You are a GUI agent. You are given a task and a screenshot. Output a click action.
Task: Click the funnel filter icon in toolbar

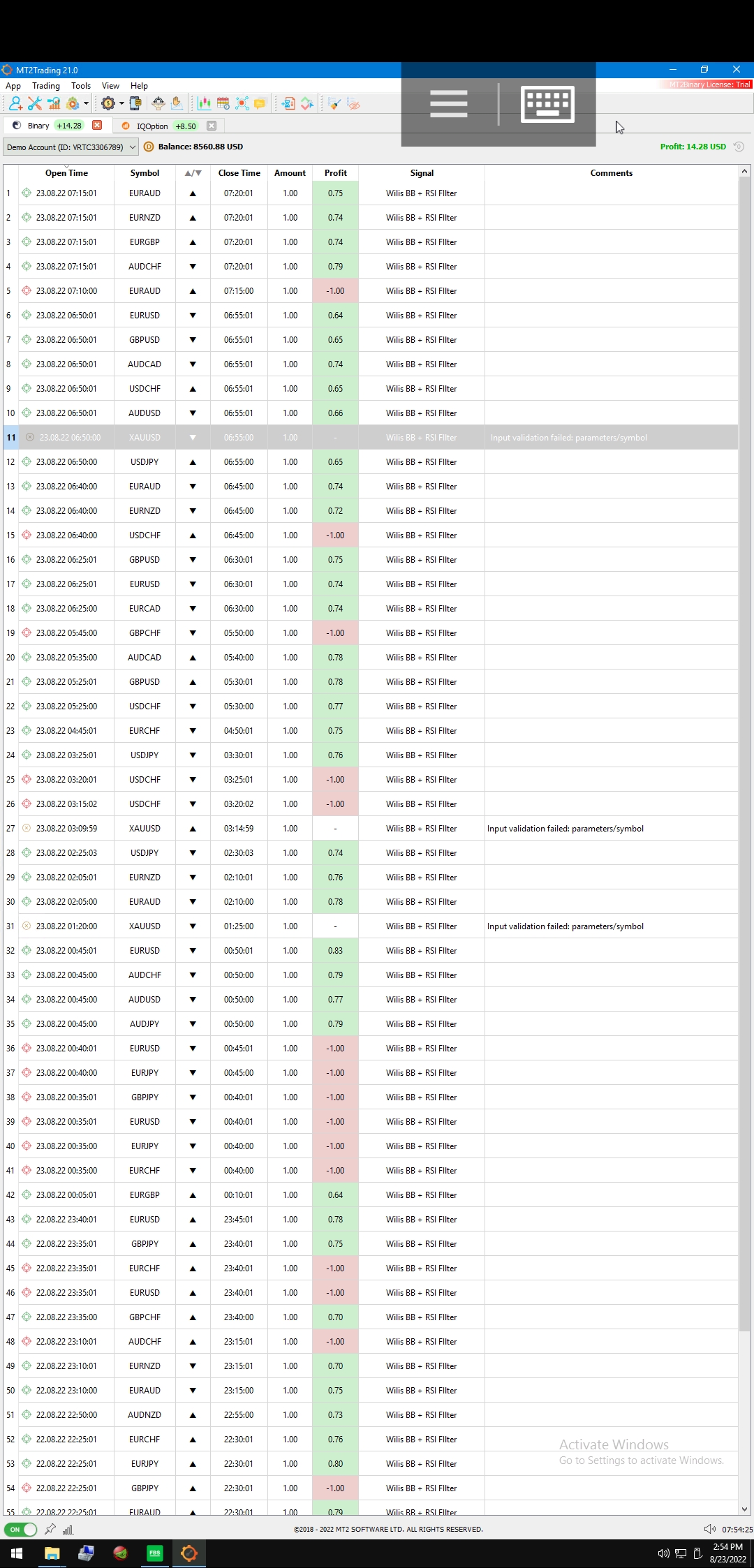click(x=158, y=104)
